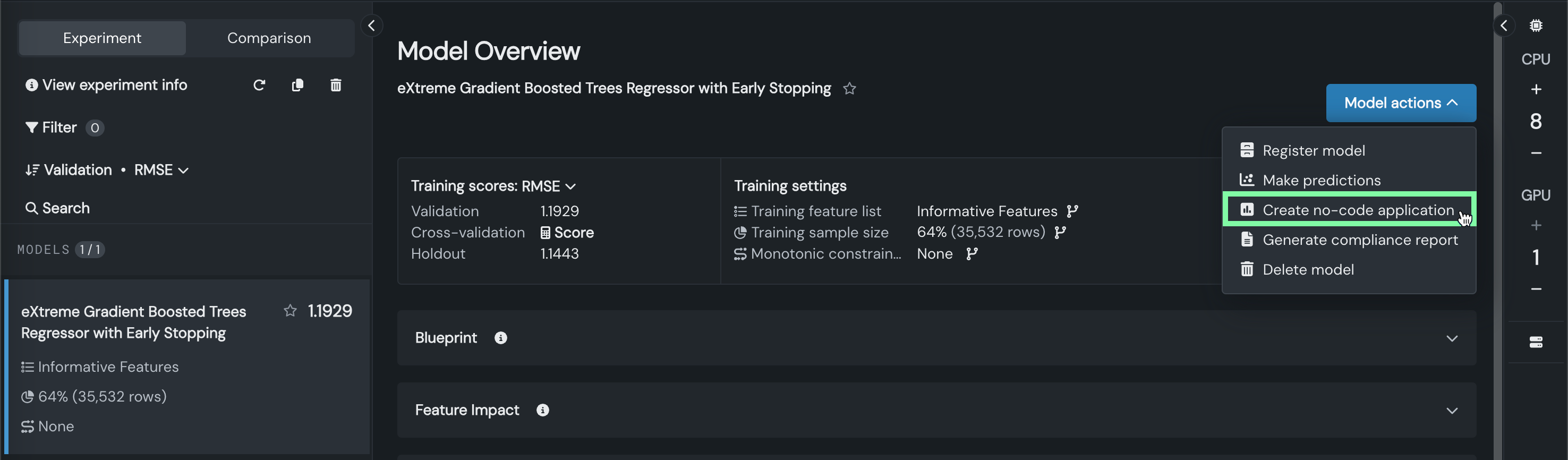Increase the CPU count with plus
Viewport: 1568px width, 460px height.
coord(1536,89)
